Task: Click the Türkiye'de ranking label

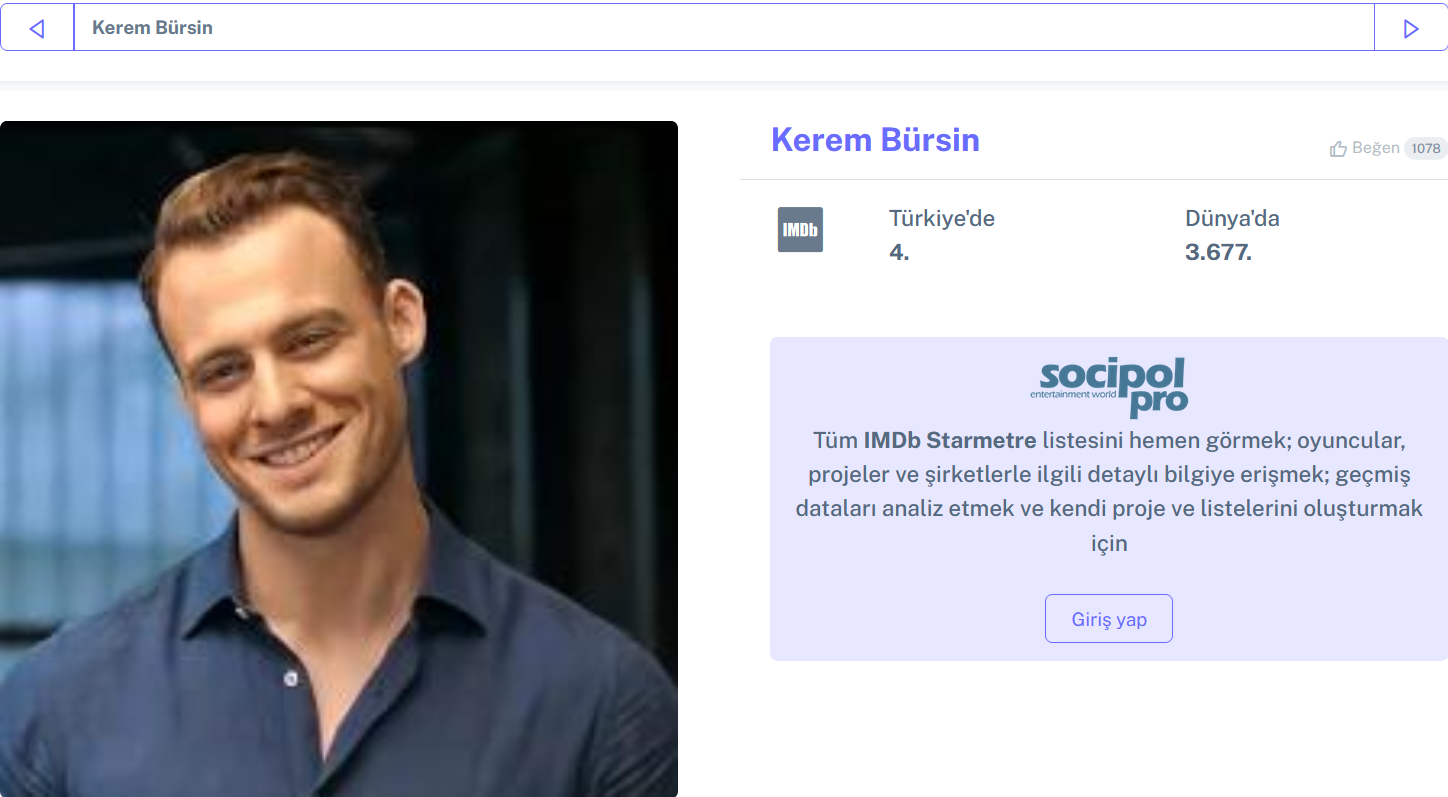Action: pyautogui.click(x=942, y=218)
